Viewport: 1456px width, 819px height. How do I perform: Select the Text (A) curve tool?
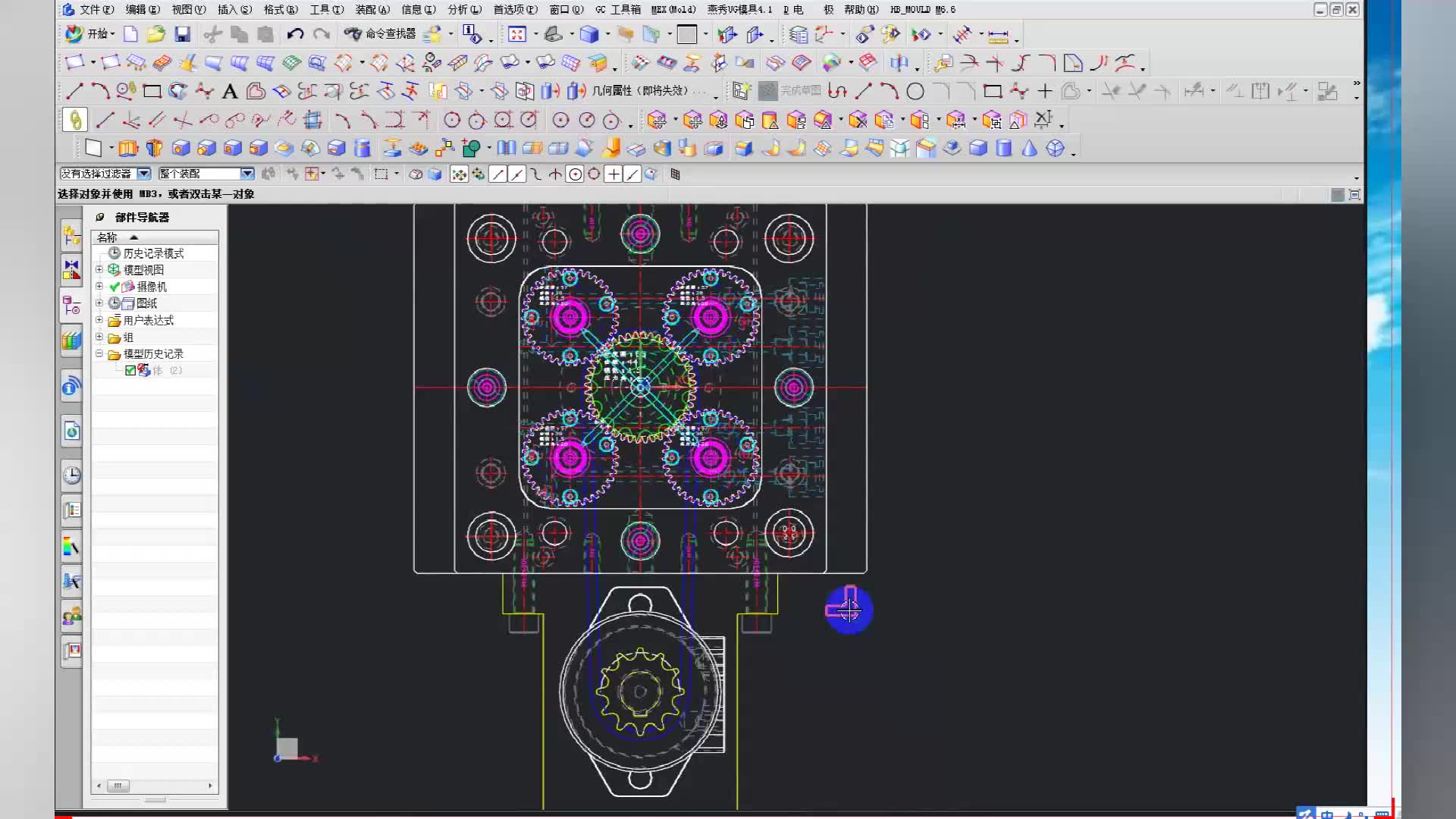tap(230, 92)
